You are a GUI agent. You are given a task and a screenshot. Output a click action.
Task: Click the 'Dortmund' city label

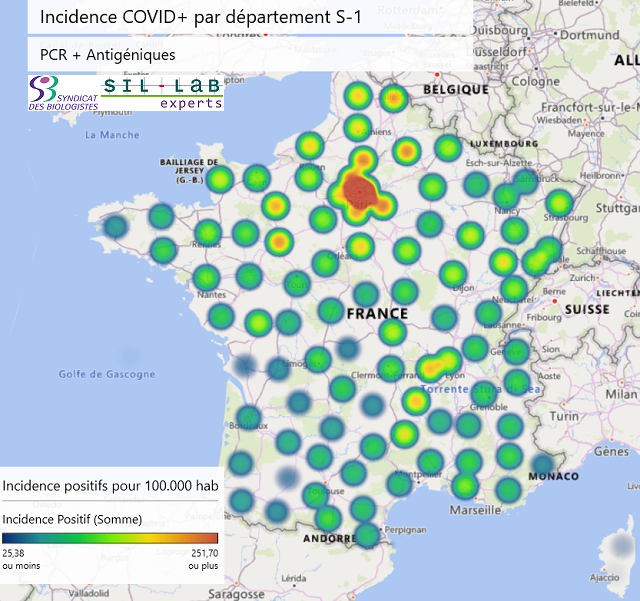click(589, 35)
